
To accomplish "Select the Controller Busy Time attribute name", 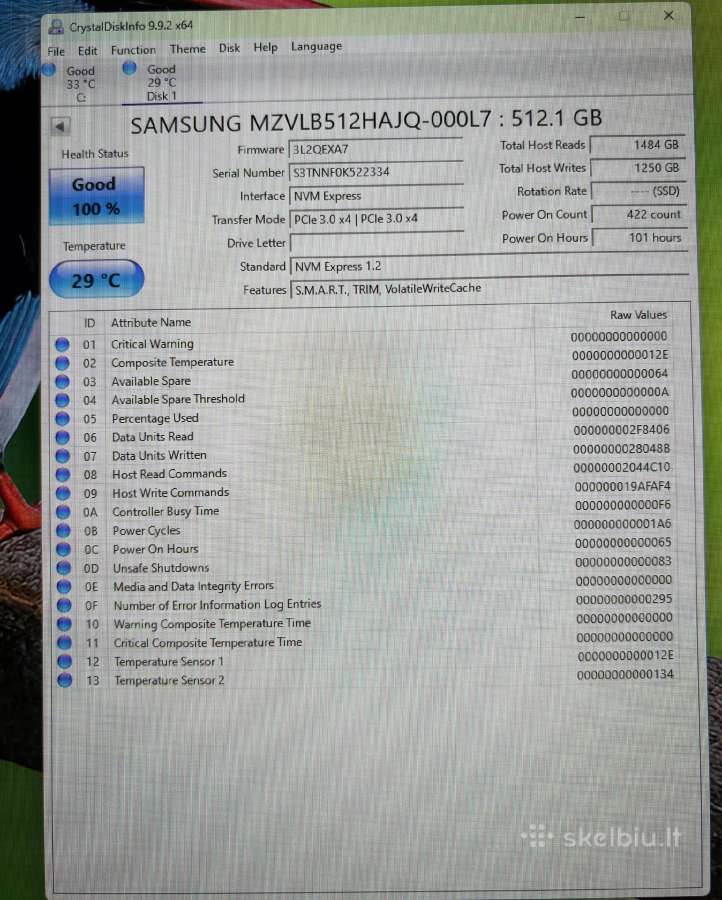I will click(165, 511).
